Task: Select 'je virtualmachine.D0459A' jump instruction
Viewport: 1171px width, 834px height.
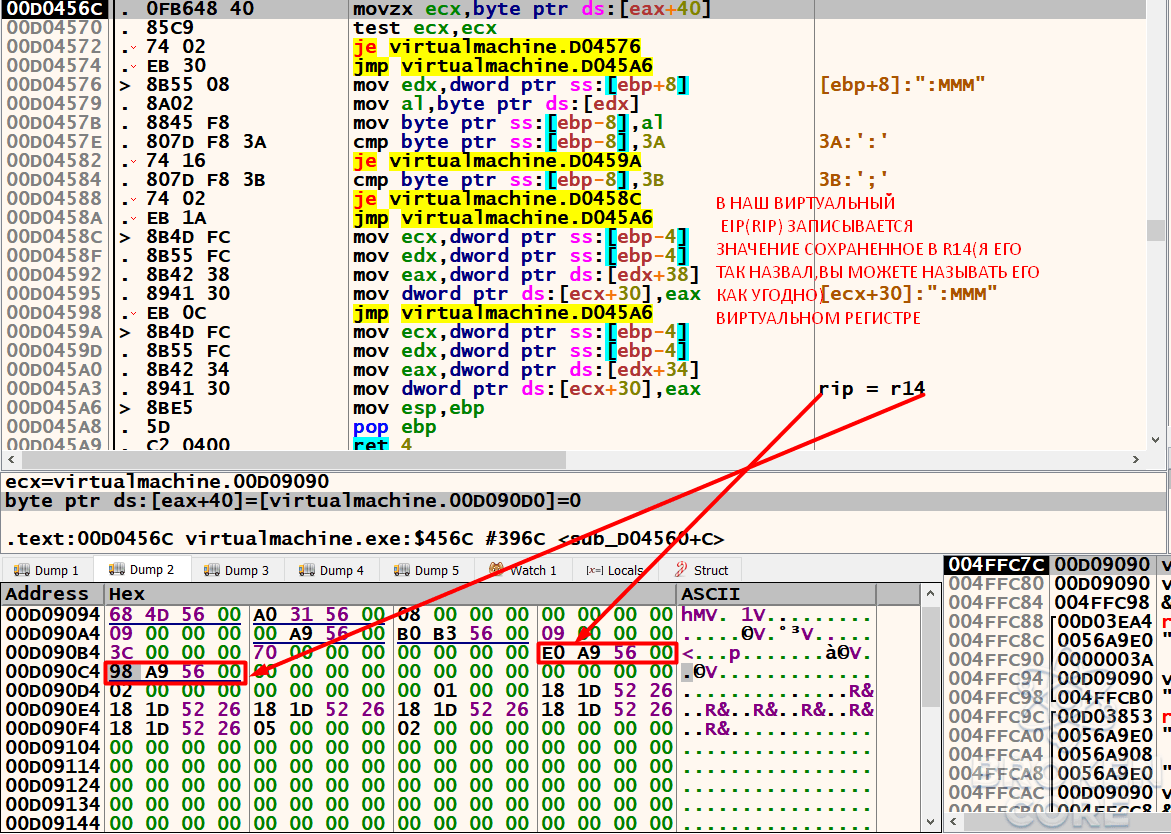Action: (497, 161)
